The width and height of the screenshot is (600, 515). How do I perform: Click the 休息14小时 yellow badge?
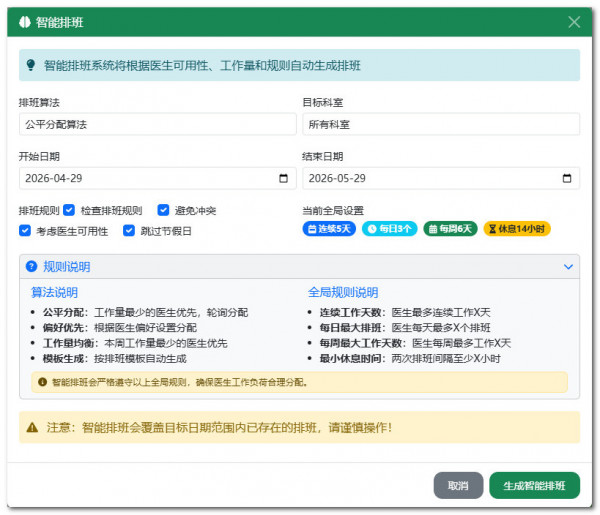point(517,229)
